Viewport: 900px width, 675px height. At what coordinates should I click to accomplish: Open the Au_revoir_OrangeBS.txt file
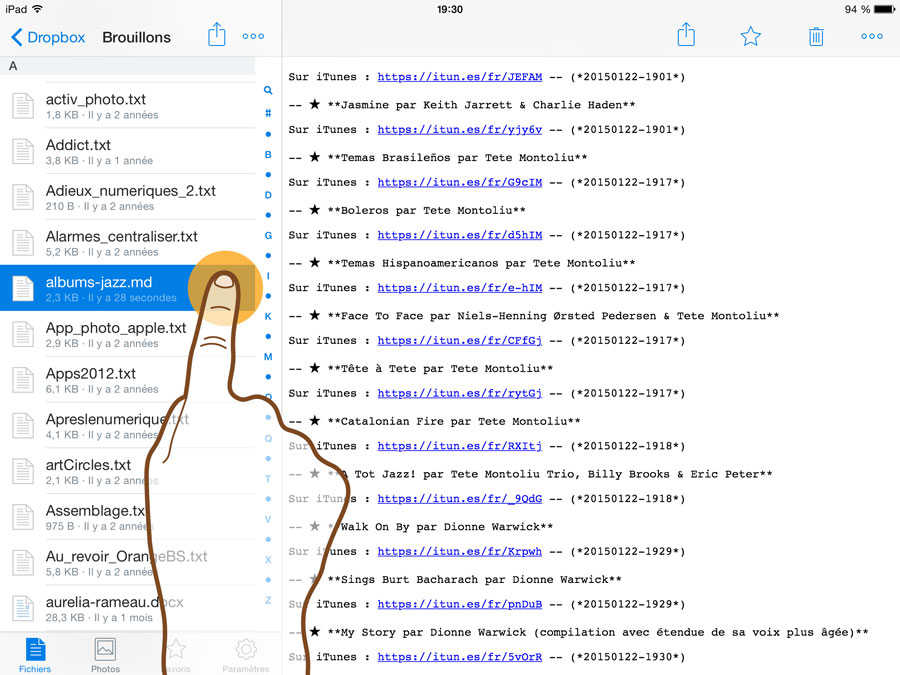point(127,562)
